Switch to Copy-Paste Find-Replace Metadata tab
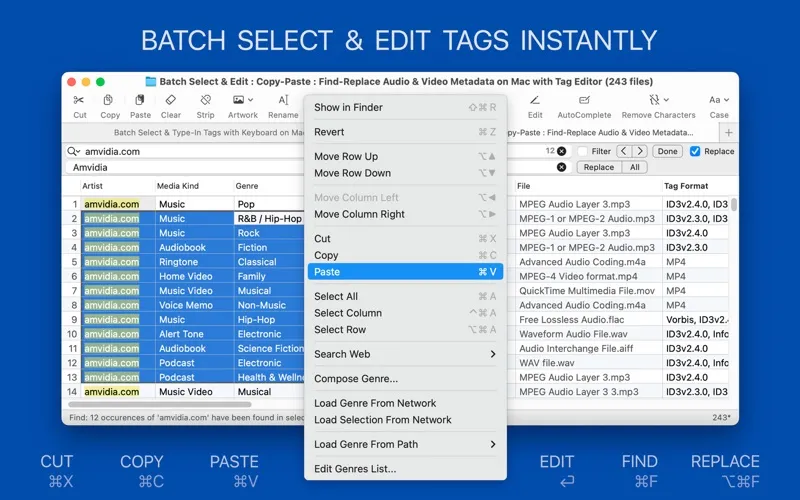800x500 pixels. click(612, 133)
